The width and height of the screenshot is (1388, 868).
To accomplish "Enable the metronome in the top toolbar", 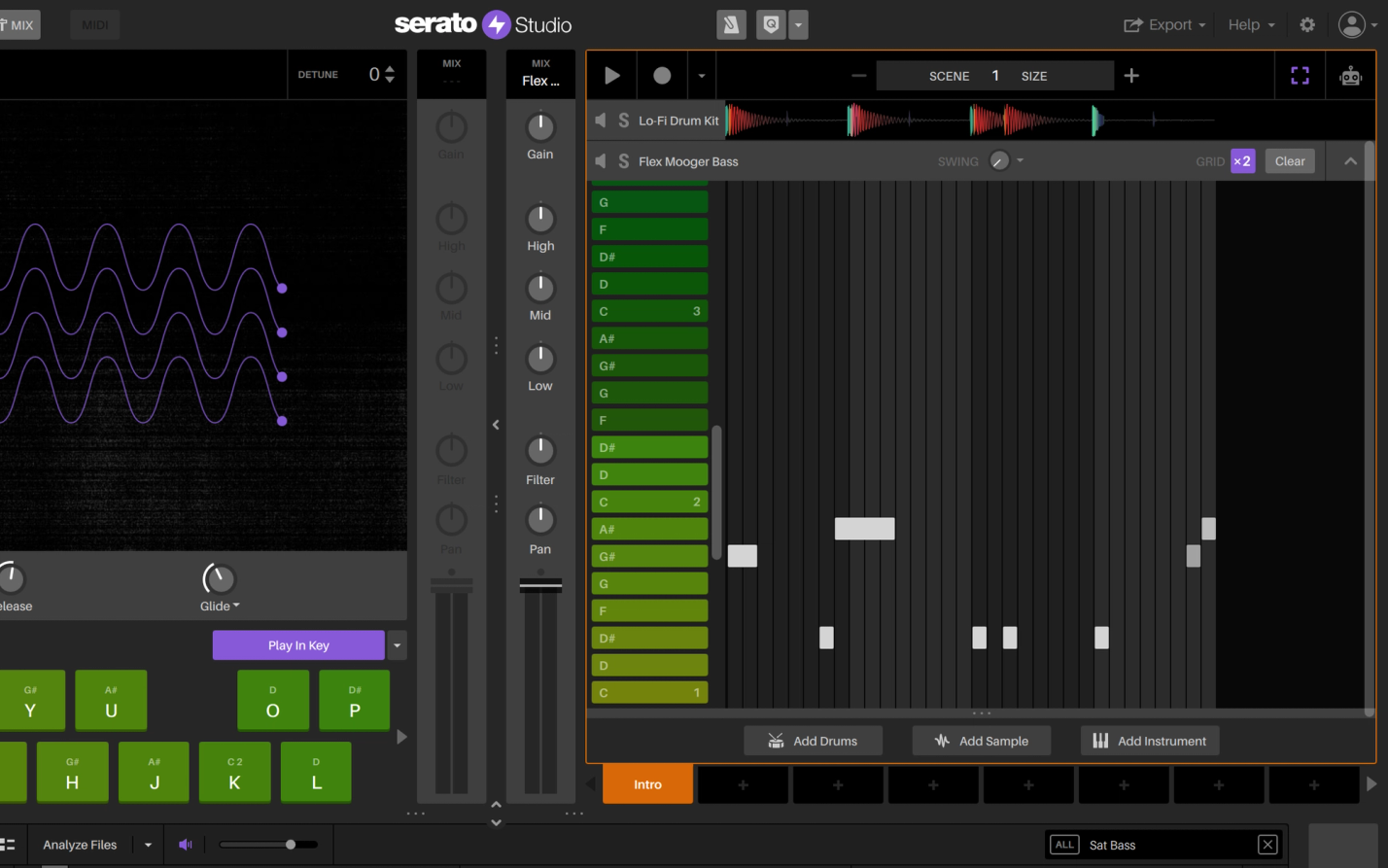I will click(x=732, y=24).
